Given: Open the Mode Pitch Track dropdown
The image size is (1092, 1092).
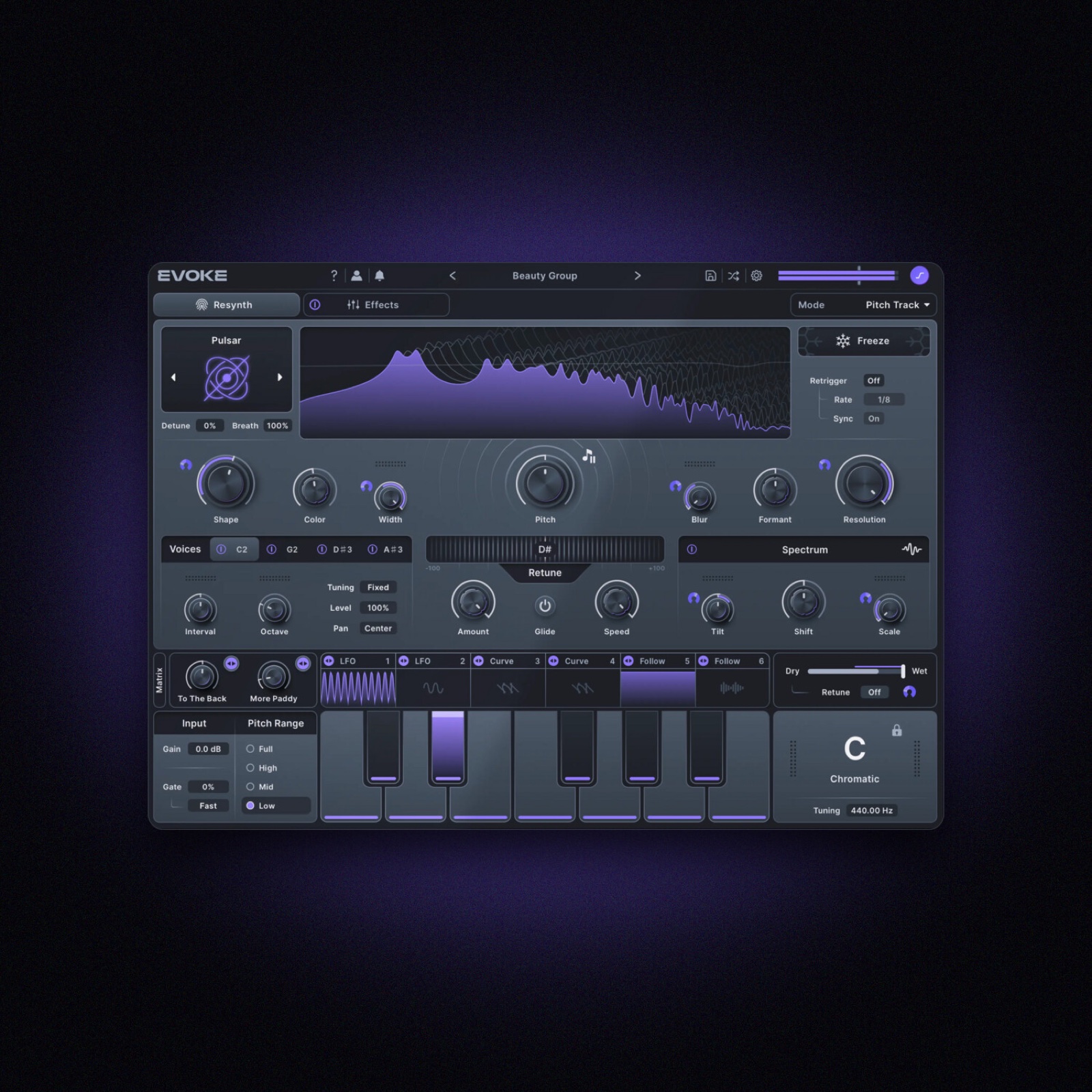Looking at the screenshot, I should point(863,305).
